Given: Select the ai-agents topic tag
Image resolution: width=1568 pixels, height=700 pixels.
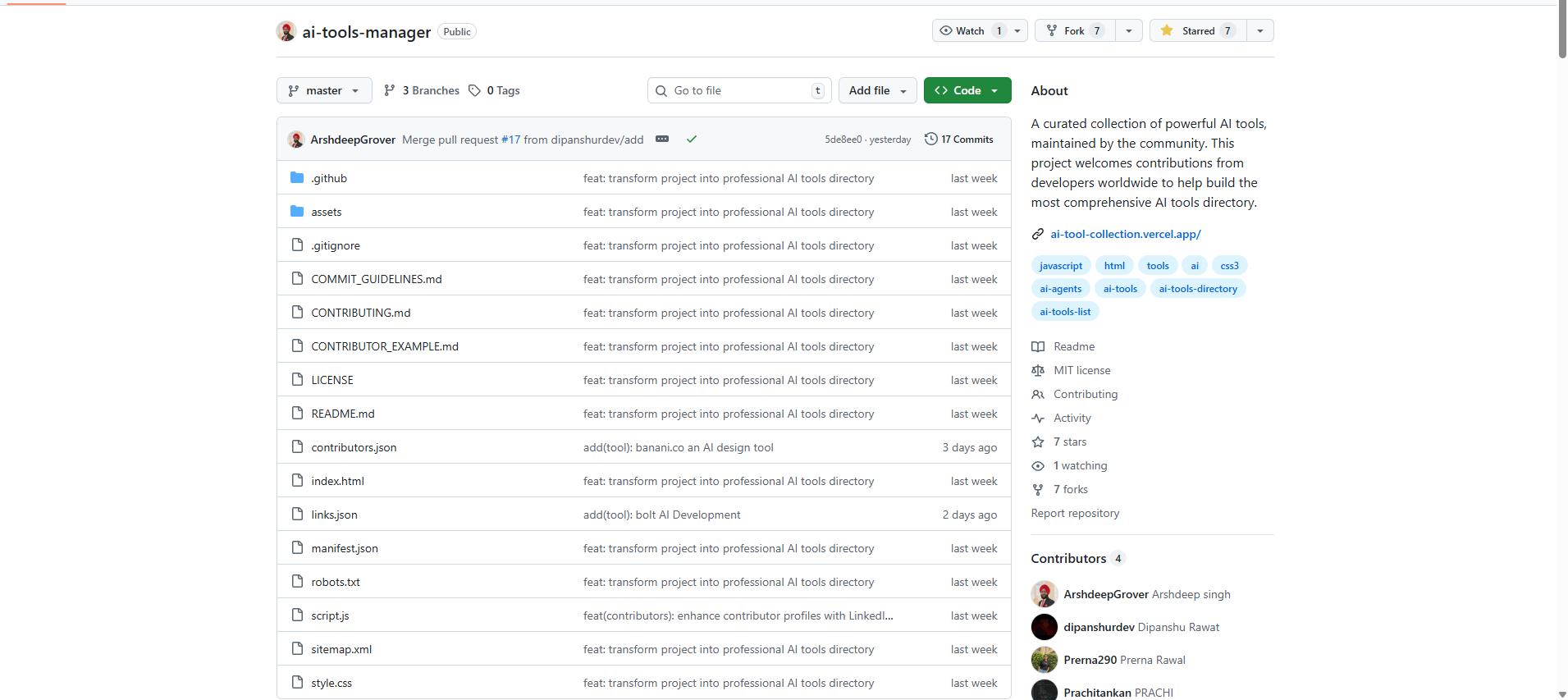Looking at the screenshot, I should (x=1060, y=288).
